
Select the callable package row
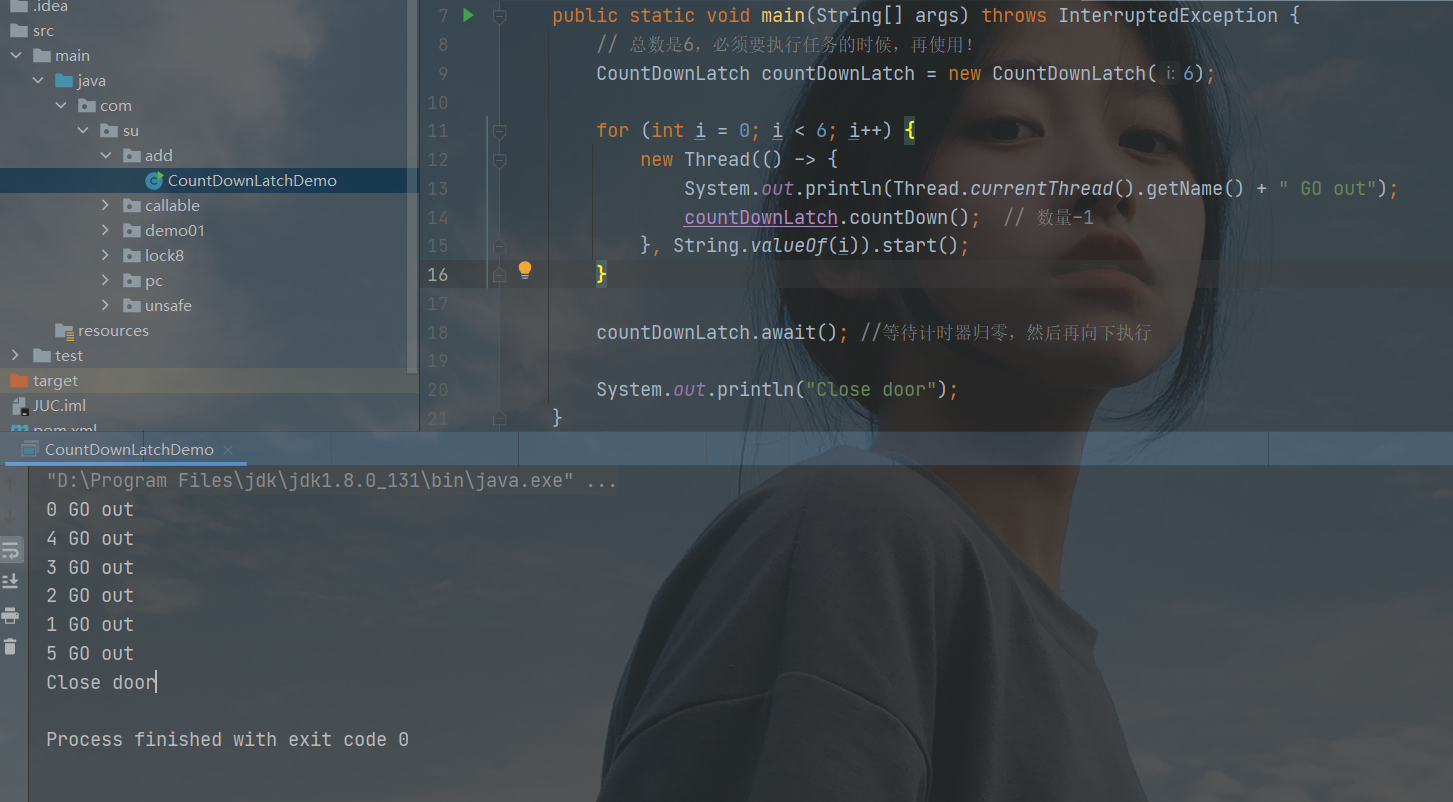tap(209, 206)
